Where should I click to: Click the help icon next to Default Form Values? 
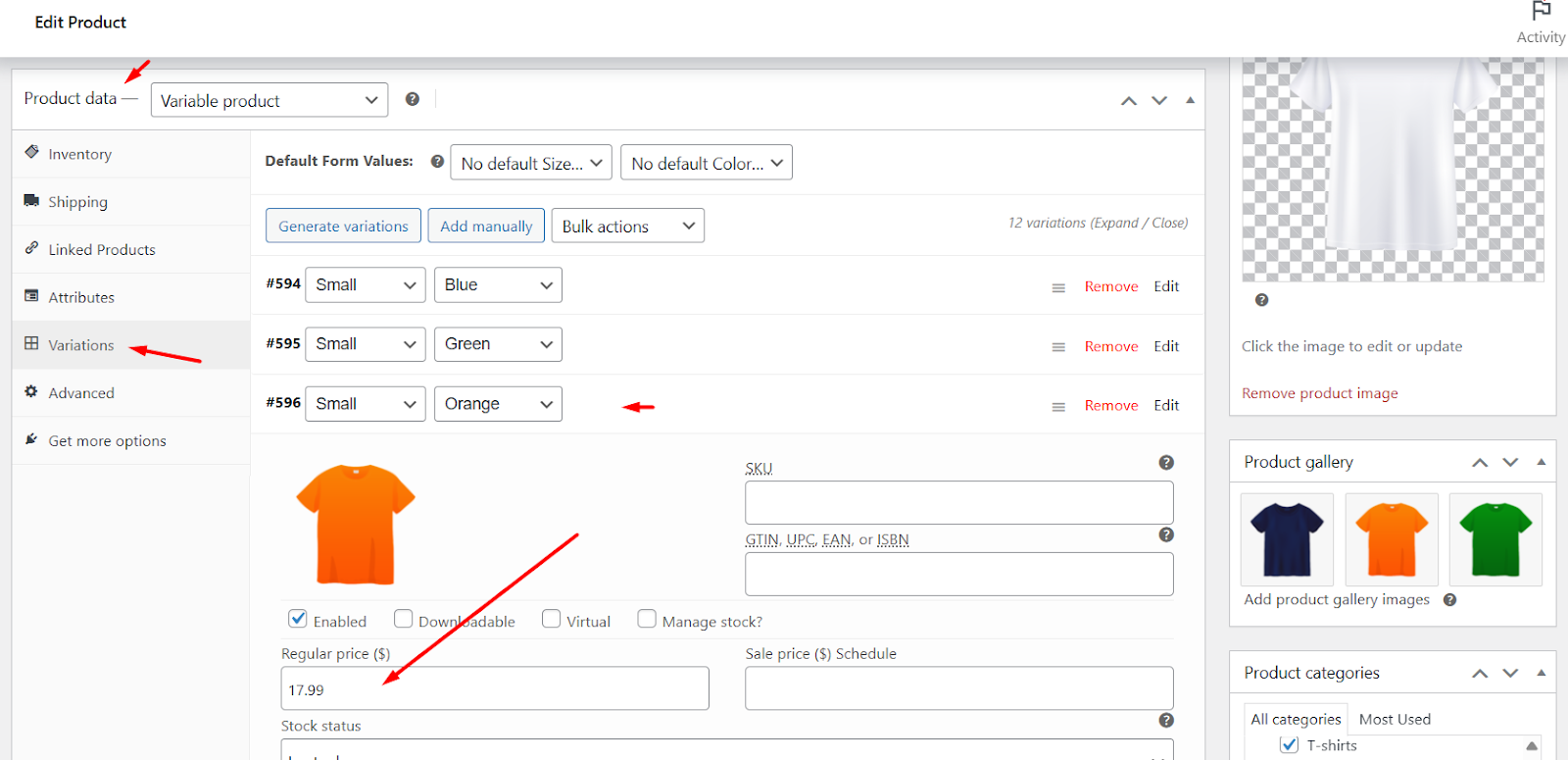pos(437,161)
